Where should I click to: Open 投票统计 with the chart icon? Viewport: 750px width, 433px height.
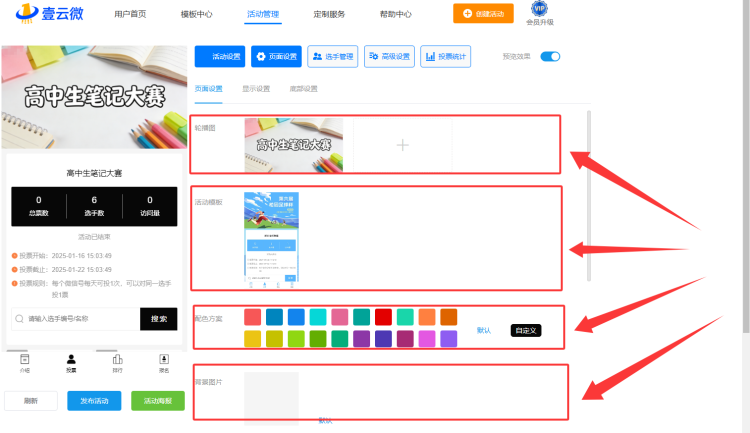tap(446, 56)
